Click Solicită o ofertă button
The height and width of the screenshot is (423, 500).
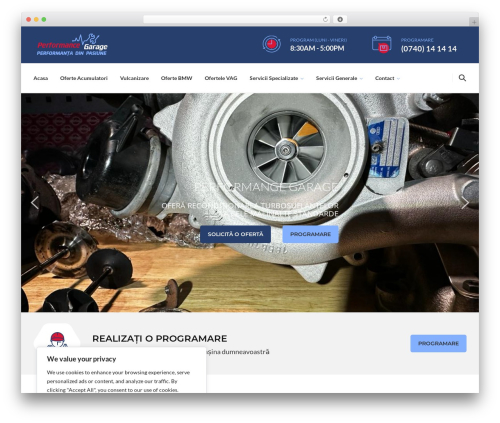pyautogui.click(x=235, y=234)
